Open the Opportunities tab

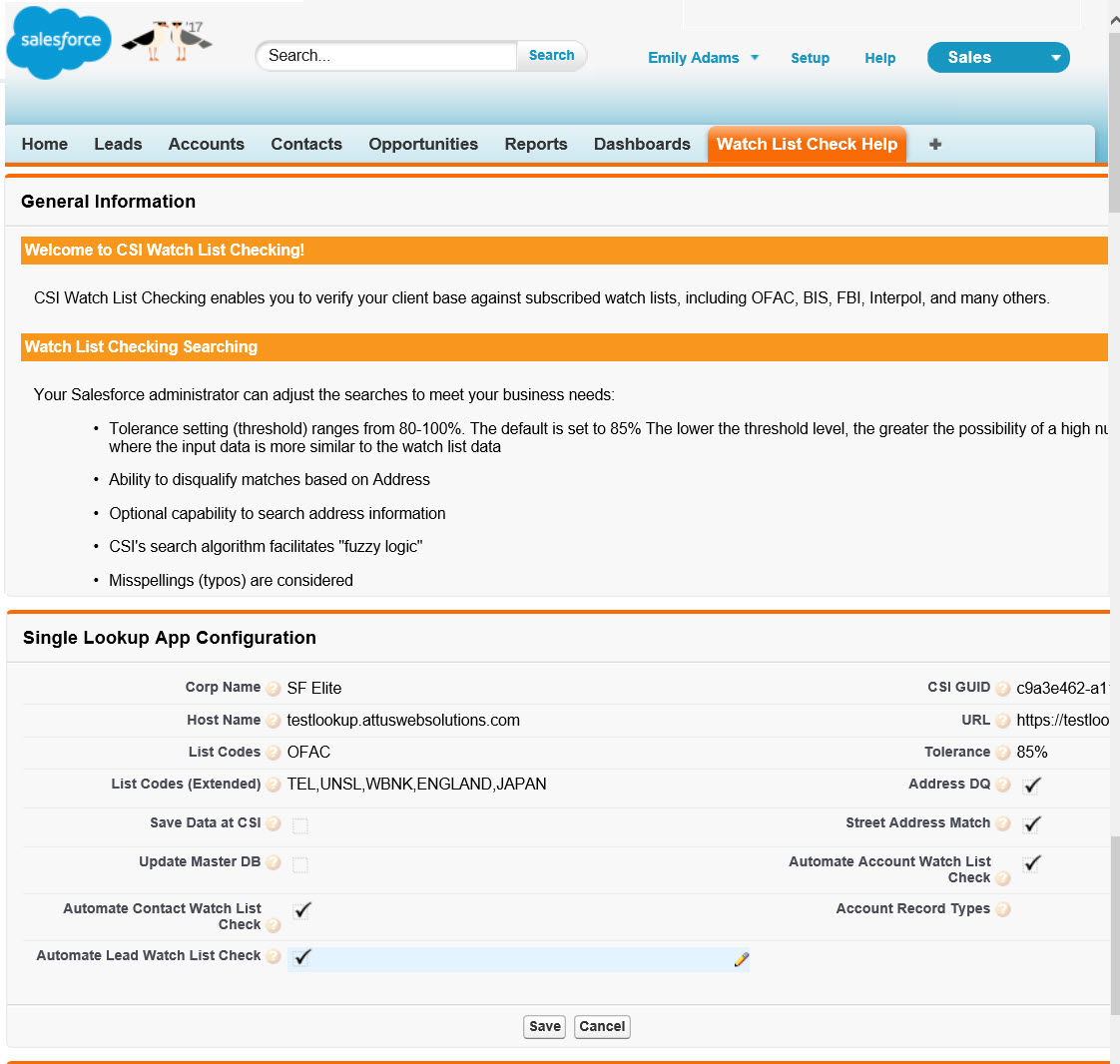pos(423,145)
